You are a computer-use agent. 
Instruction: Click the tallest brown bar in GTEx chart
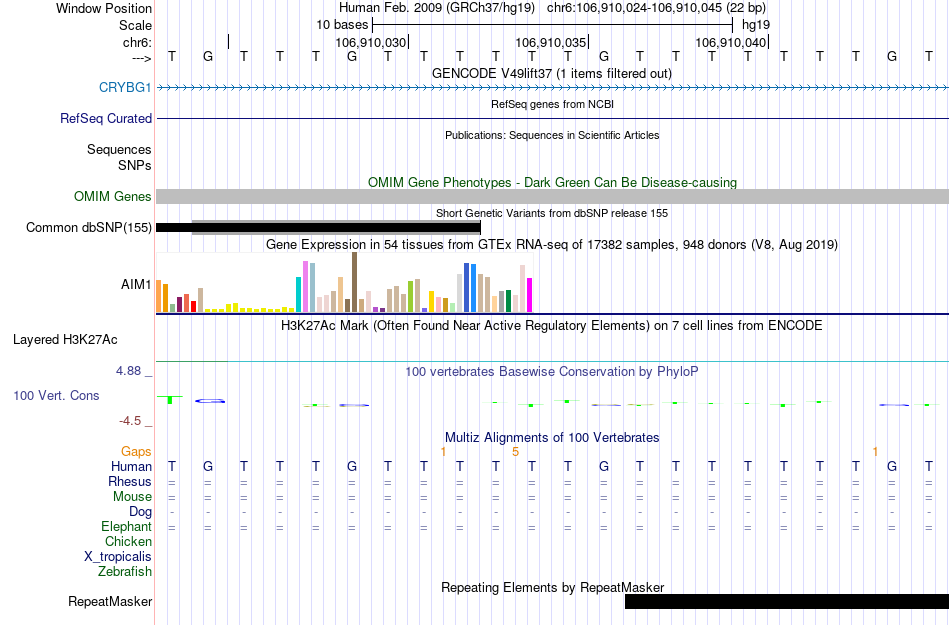(x=354, y=282)
